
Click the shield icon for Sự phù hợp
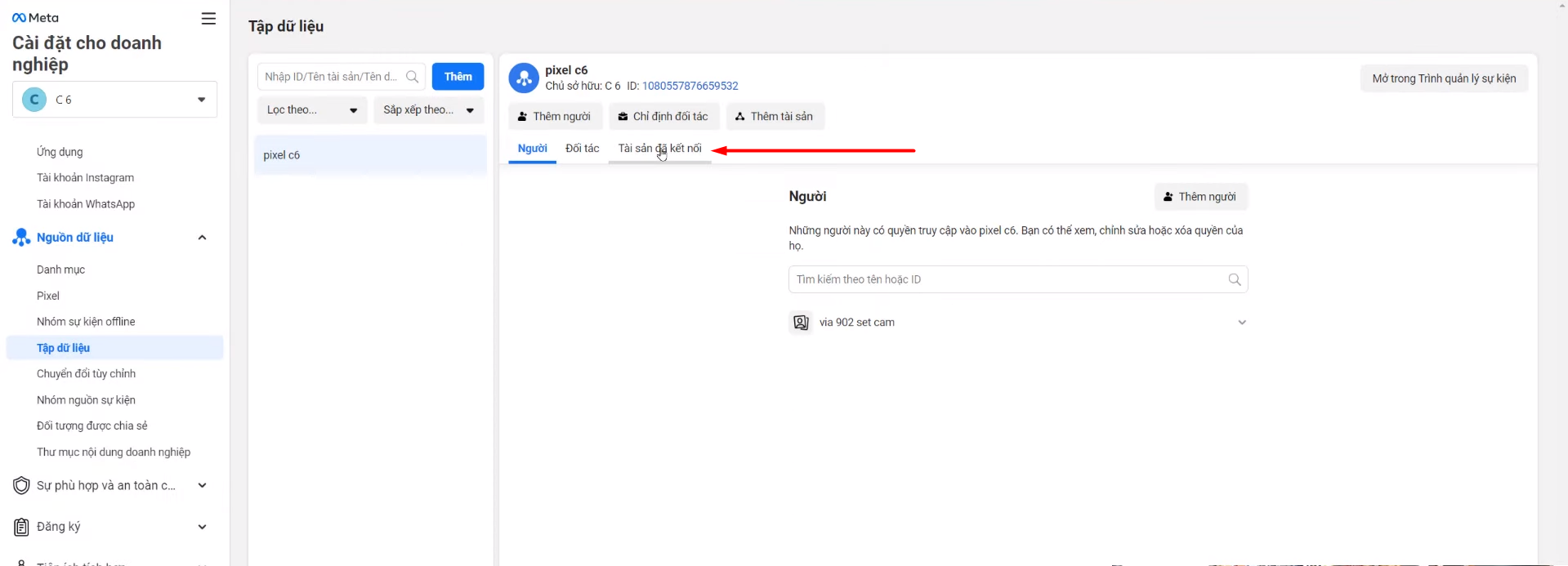pos(21,486)
